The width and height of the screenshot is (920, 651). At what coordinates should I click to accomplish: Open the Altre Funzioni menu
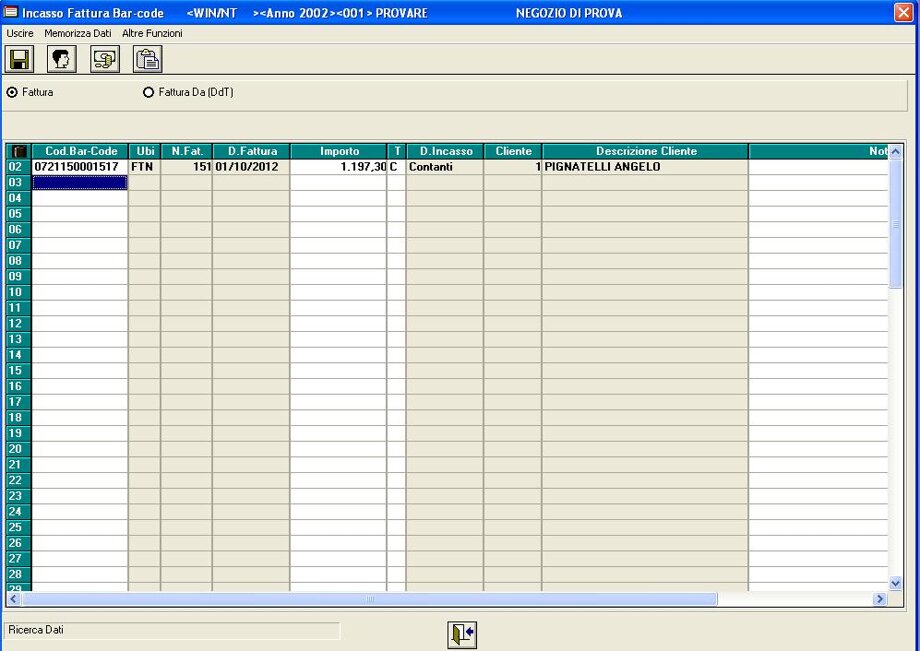[x=152, y=33]
